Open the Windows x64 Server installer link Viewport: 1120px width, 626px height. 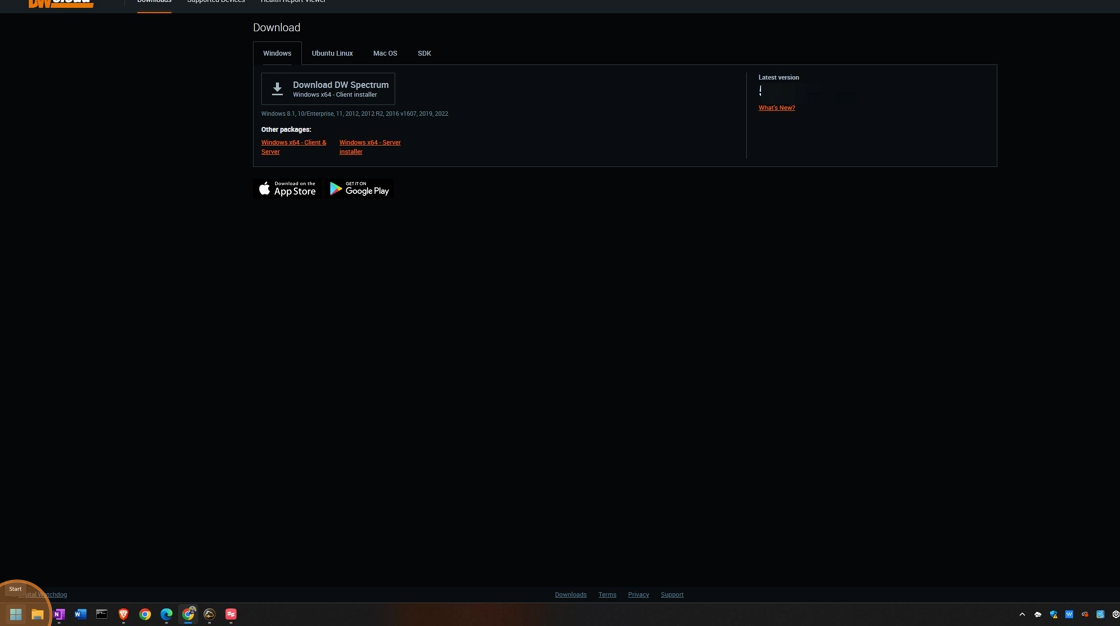370,146
